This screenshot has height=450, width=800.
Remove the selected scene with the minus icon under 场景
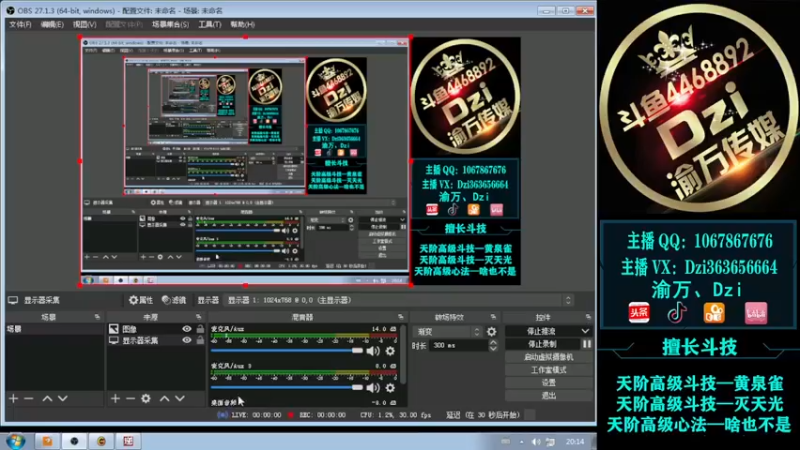[29, 398]
